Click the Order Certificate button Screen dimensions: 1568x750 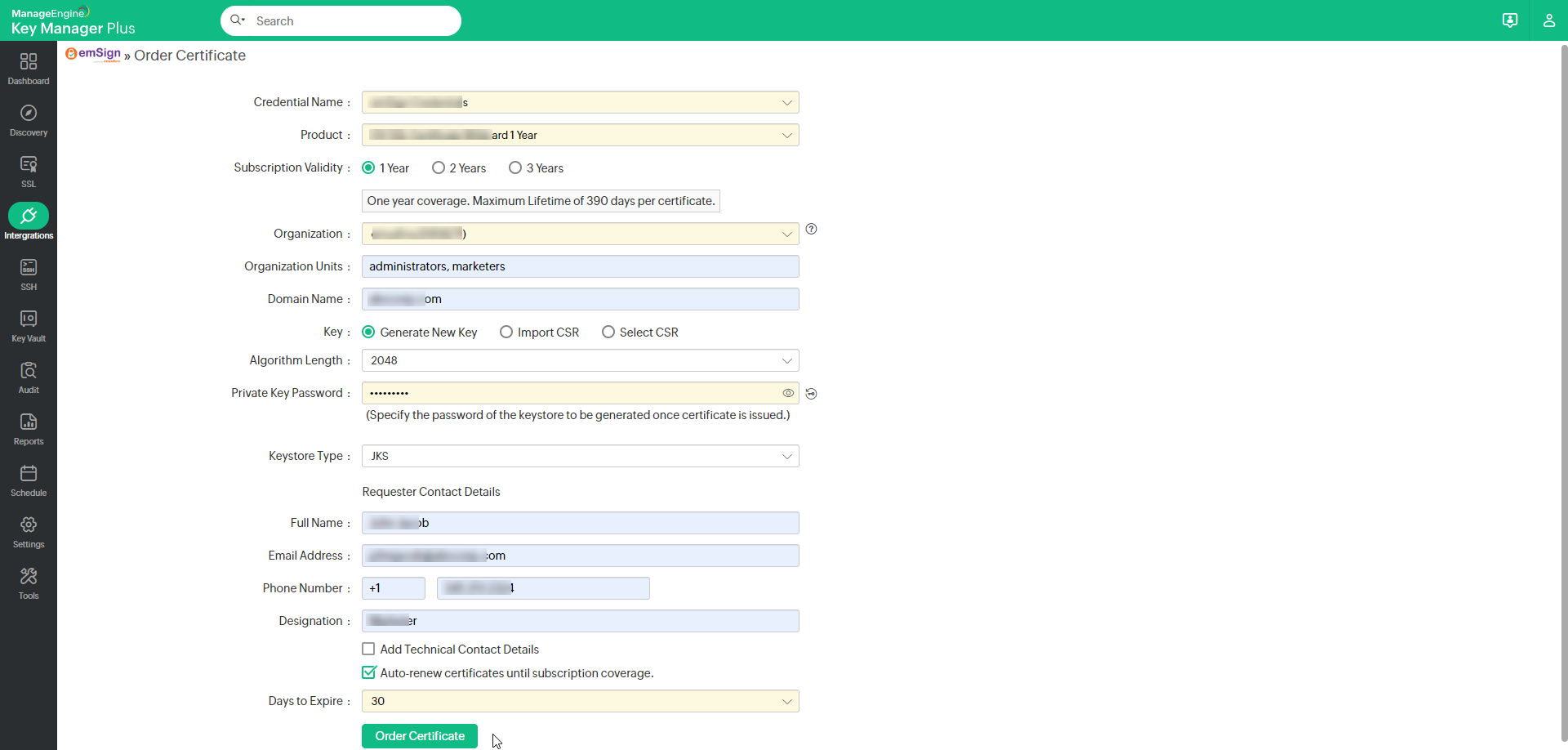coord(420,736)
